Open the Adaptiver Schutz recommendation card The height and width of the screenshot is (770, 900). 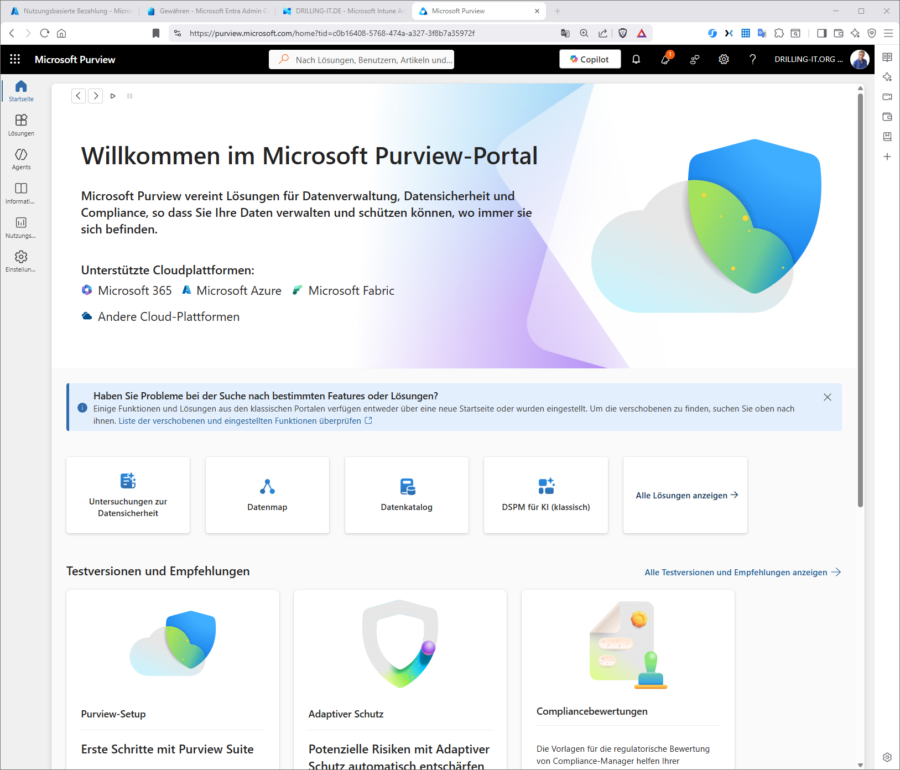click(x=400, y=679)
